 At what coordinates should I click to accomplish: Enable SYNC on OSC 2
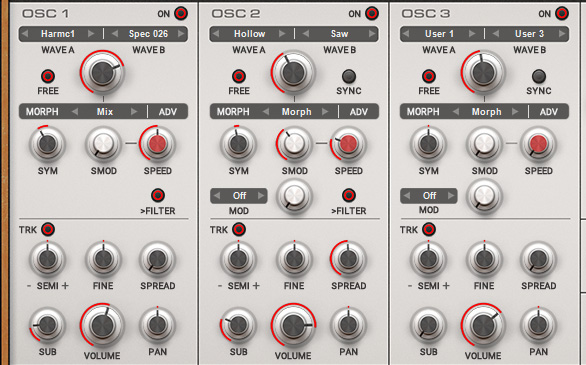[348, 76]
